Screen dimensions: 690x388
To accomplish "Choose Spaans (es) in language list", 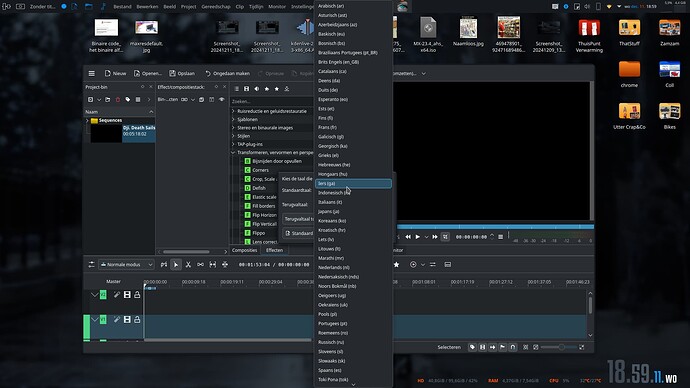I will 353,370.
